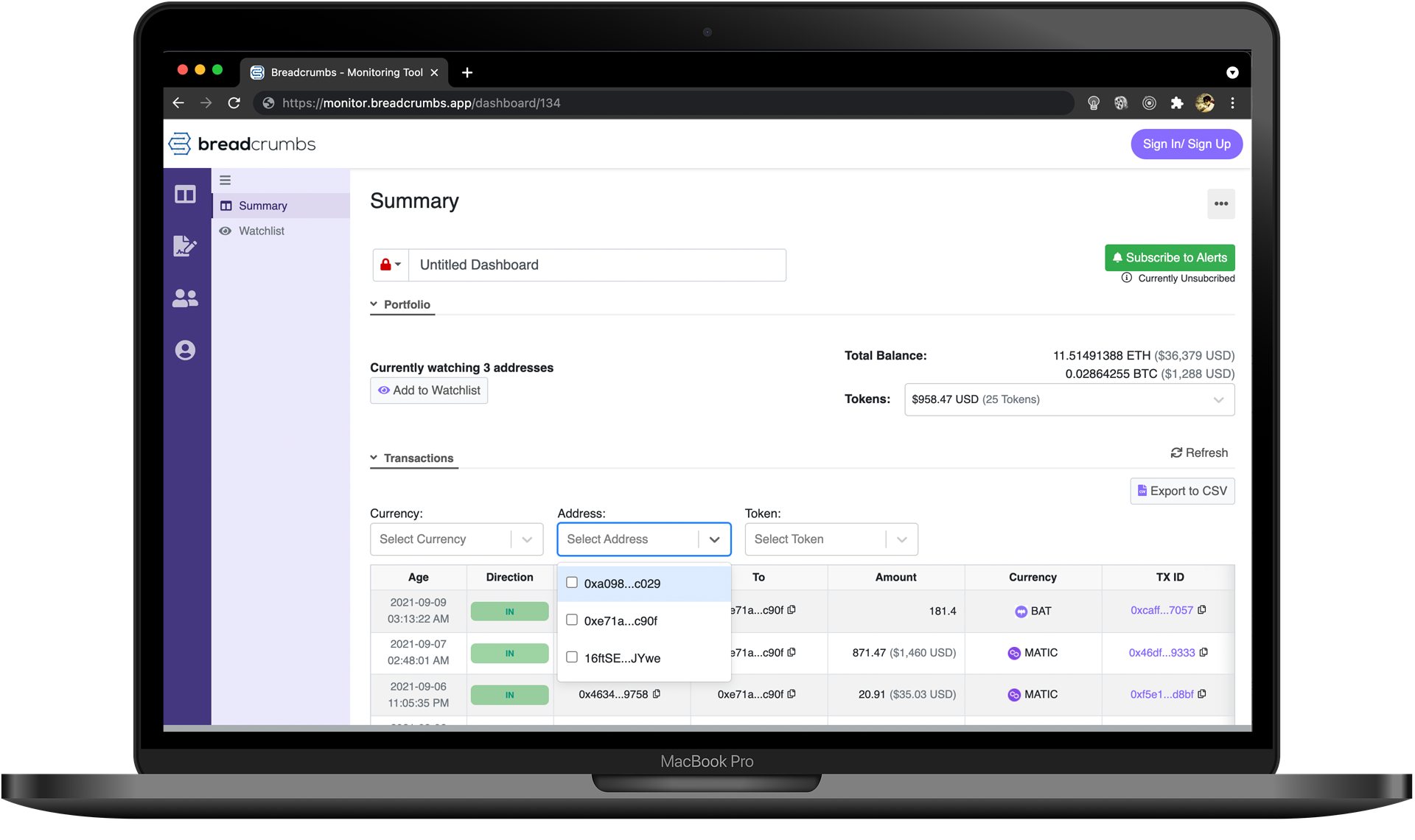This screenshot has height=840, width=1415.
Task: Collapse the Transactions section
Action: point(413,458)
